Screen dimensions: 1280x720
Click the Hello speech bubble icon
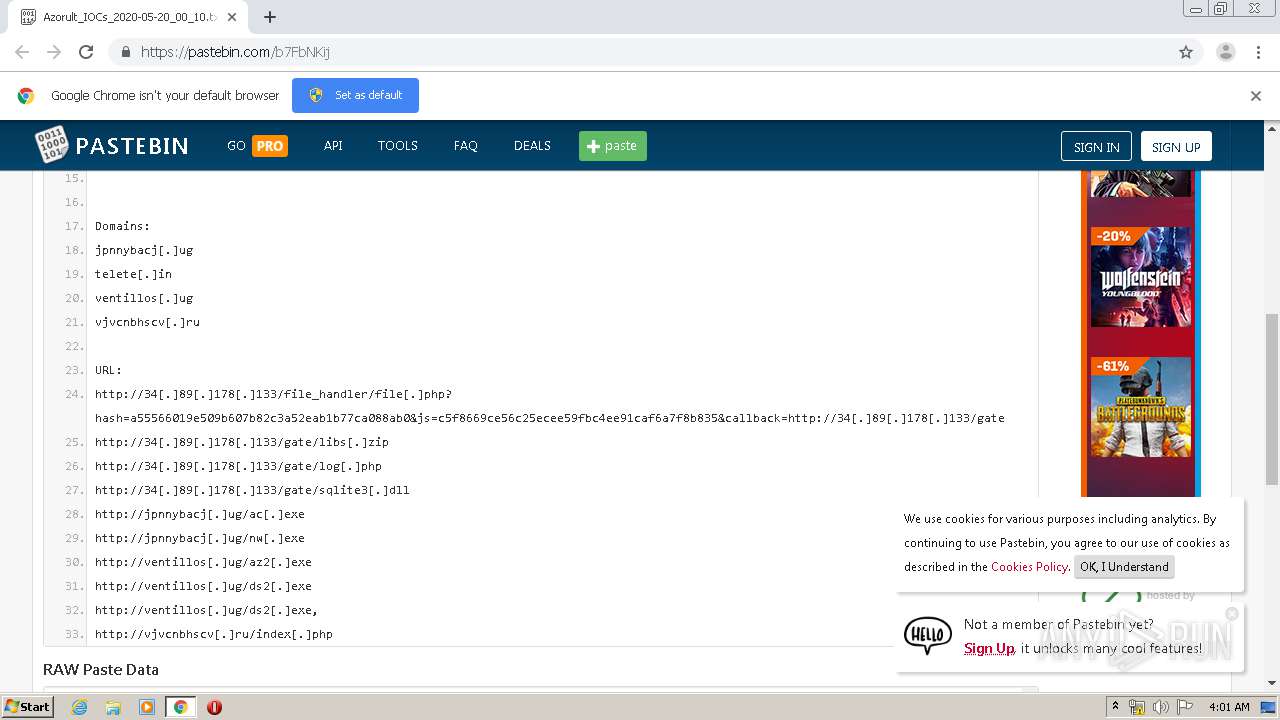[927, 635]
